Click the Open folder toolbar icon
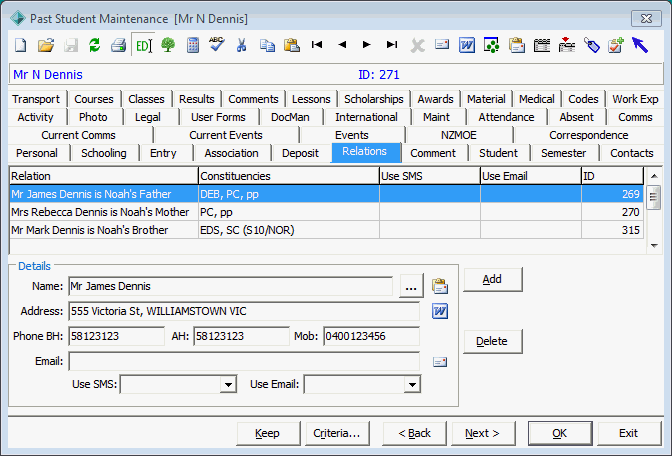The image size is (672, 456). click(x=46, y=45)
